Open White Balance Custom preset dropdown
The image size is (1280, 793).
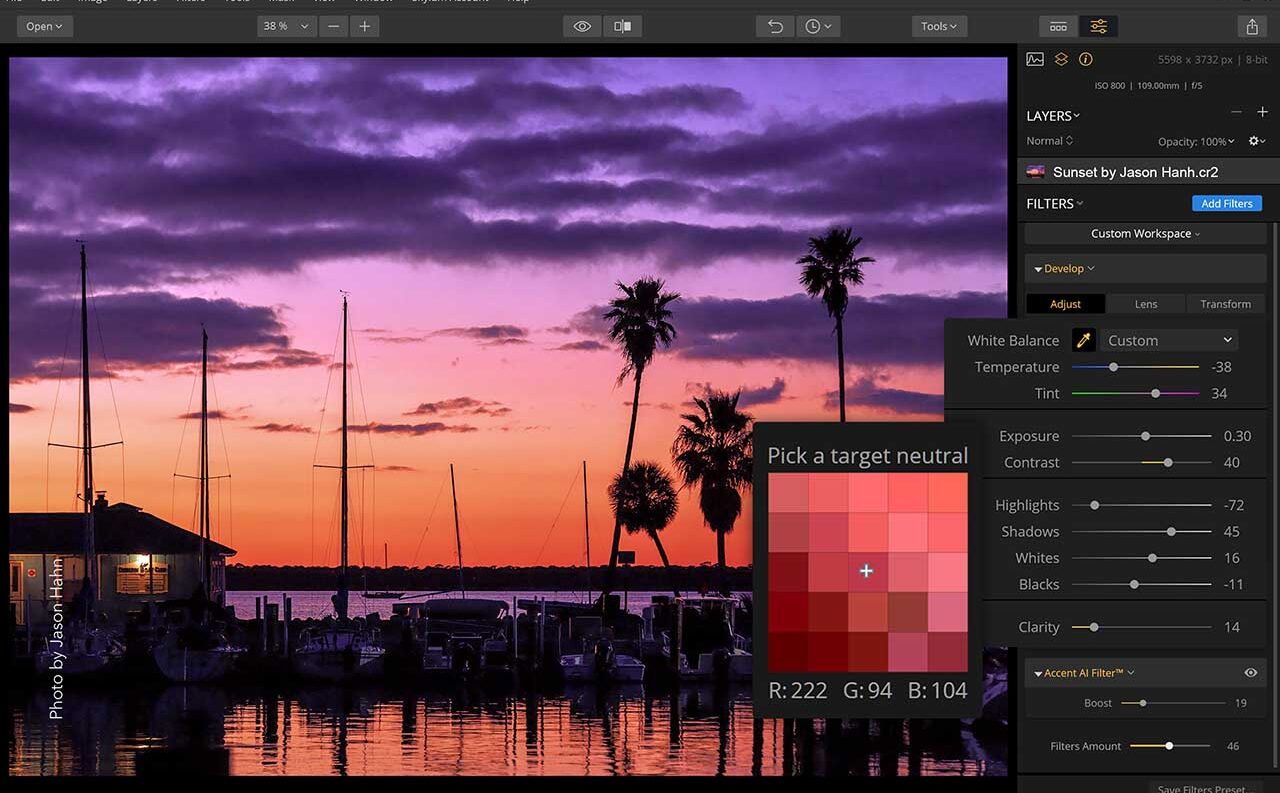click(1169, 340)
